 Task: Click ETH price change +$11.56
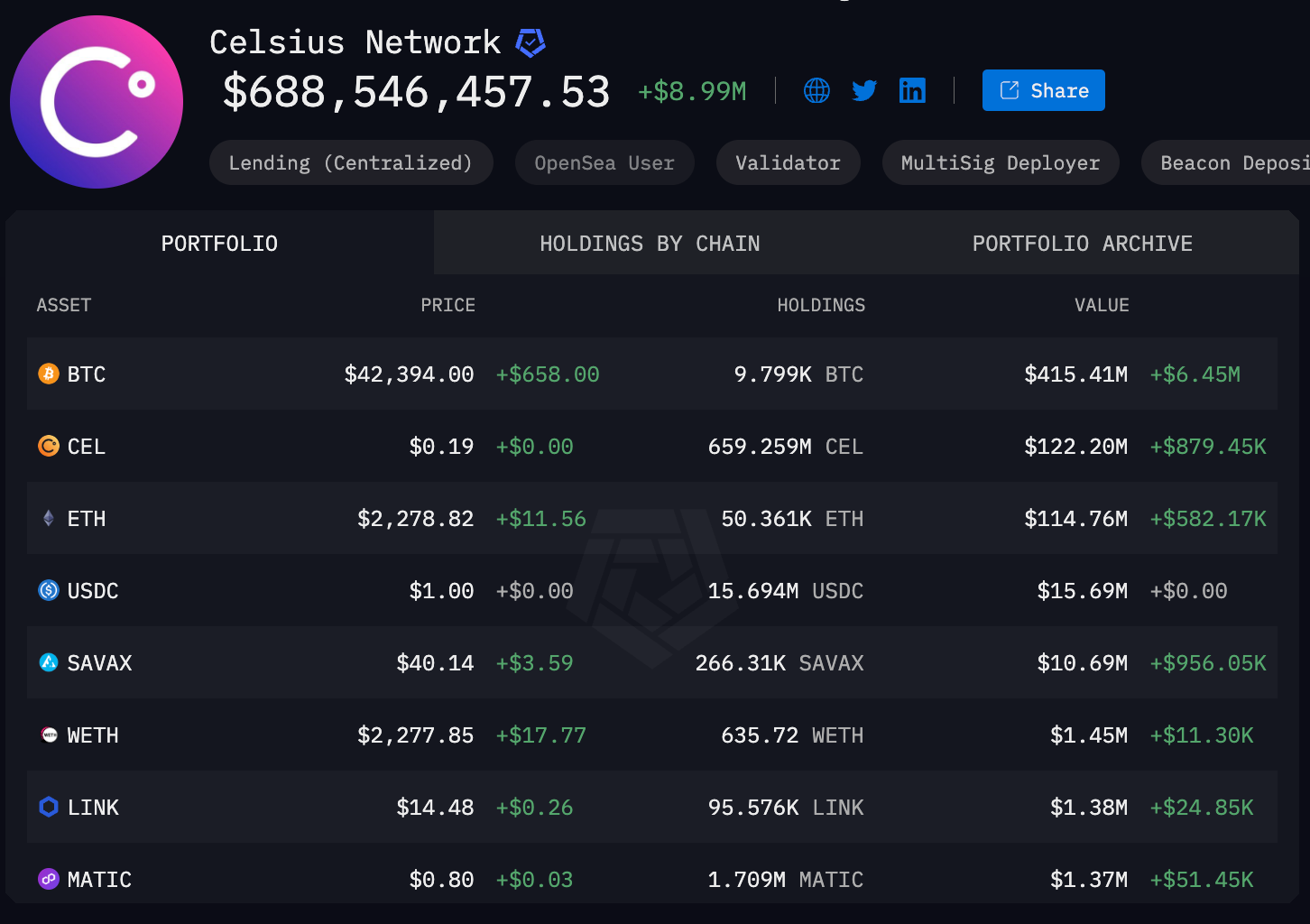pyautogui.click(x=541, y=518)
